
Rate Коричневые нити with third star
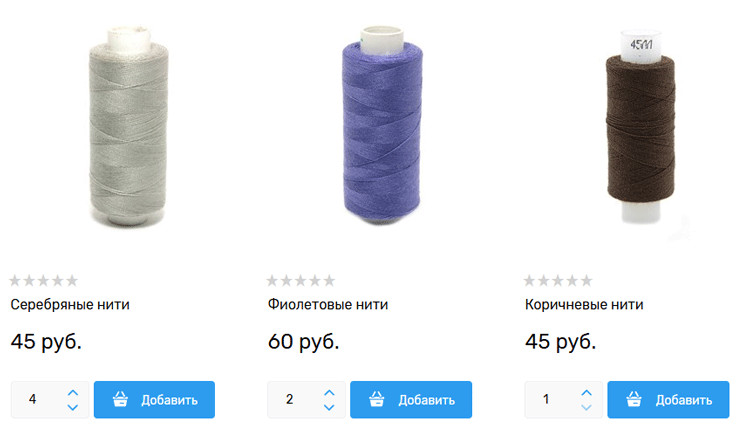coord(558,280)
